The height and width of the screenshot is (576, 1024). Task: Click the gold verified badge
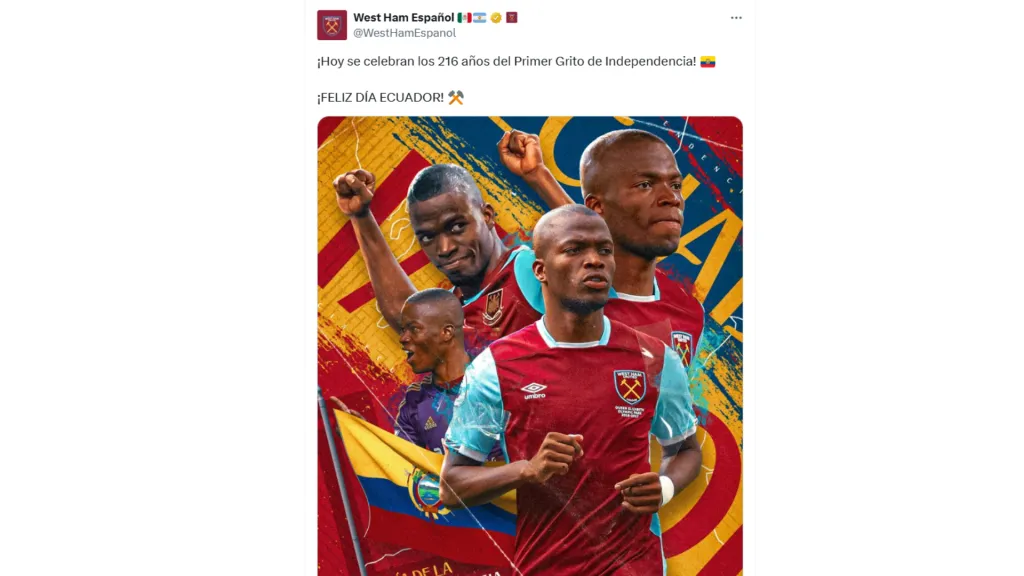click(x=496, y=18)
